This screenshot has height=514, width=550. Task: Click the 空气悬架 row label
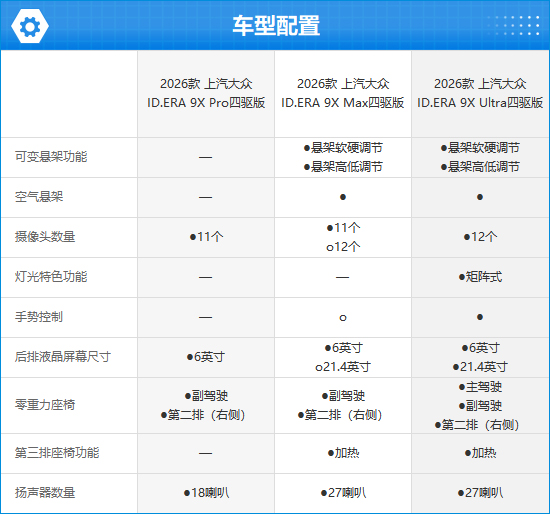click(39, 196)
